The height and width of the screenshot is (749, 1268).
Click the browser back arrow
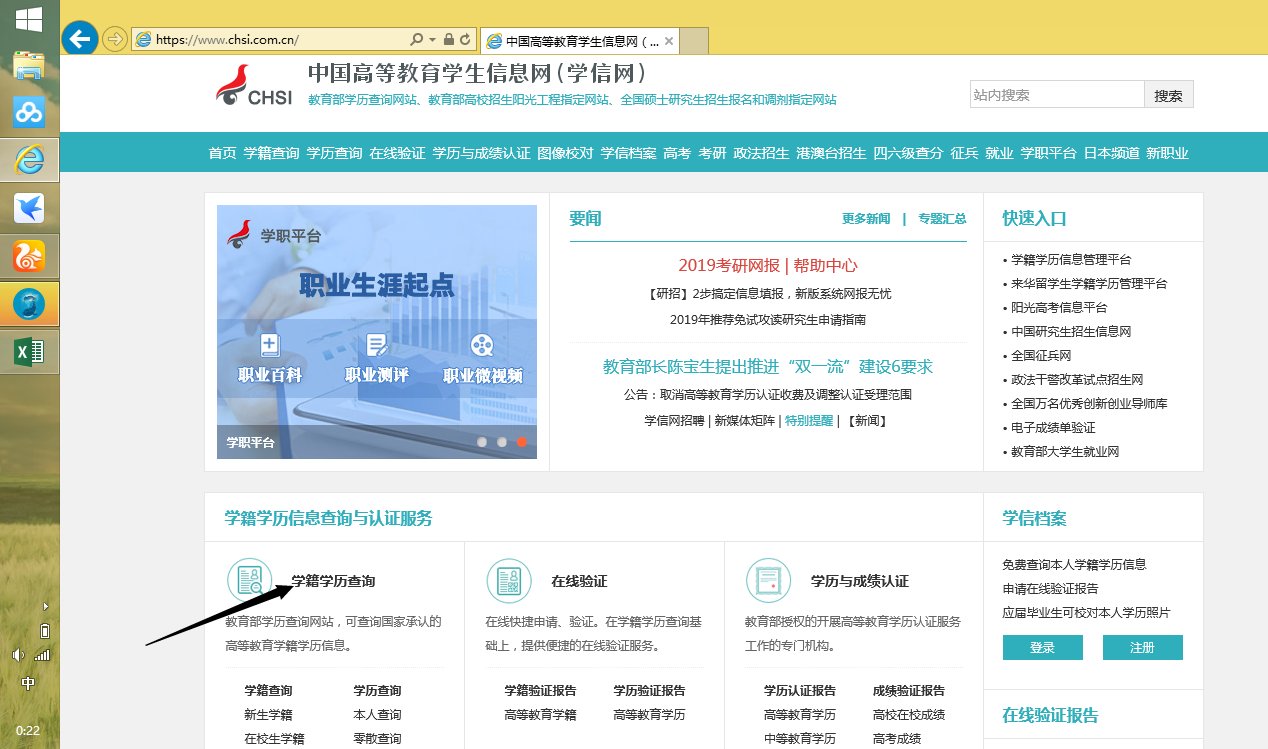[x=79, y=39]
